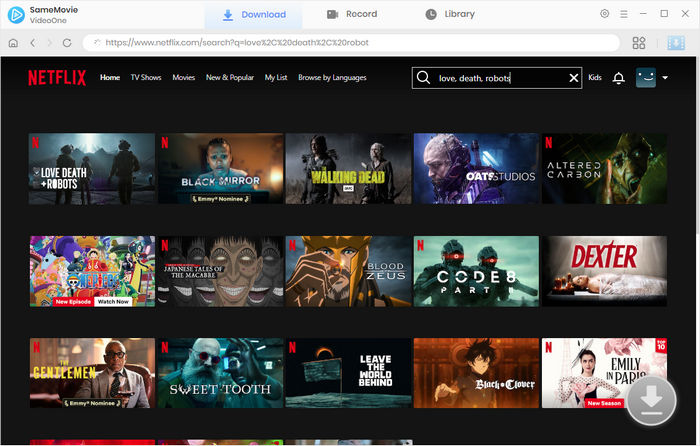Open the hamburger menu icon
The image size is (700, 446).
[624, 14]
